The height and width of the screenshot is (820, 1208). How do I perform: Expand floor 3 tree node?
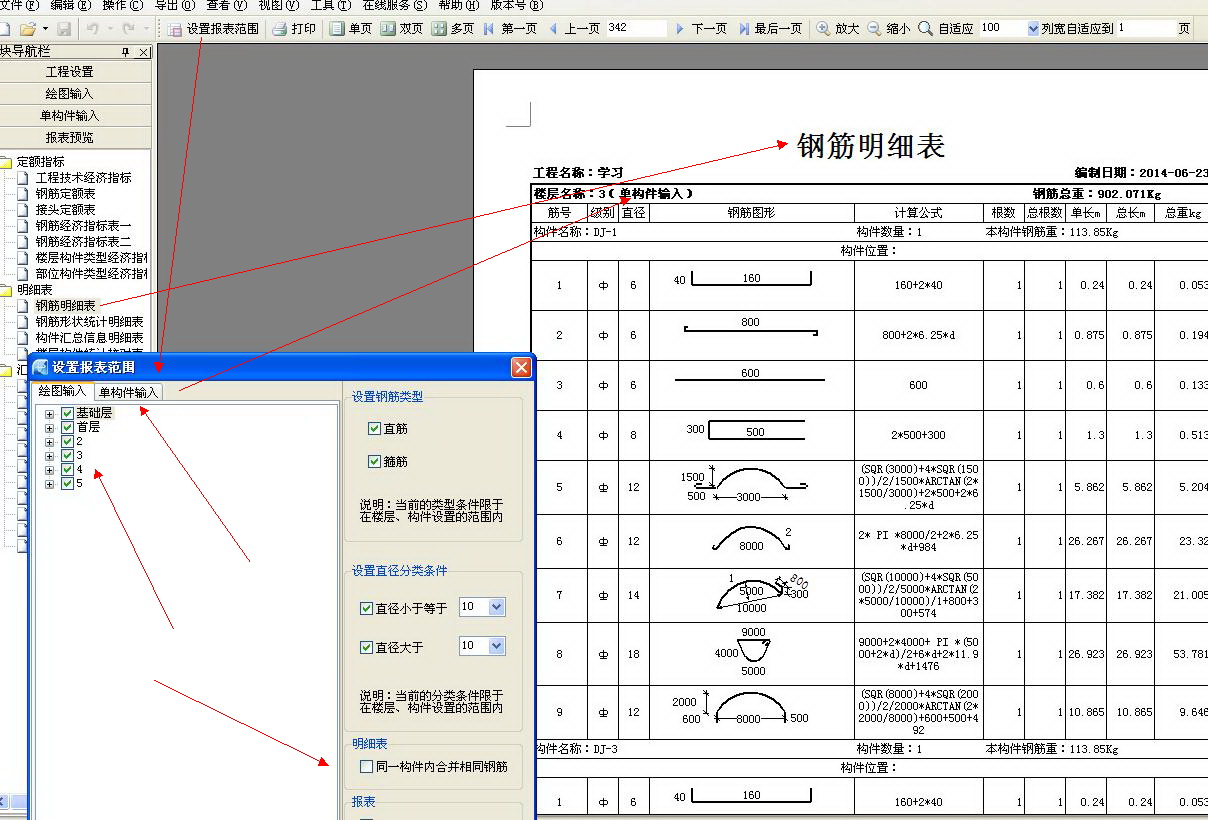[x=50, y=455]
